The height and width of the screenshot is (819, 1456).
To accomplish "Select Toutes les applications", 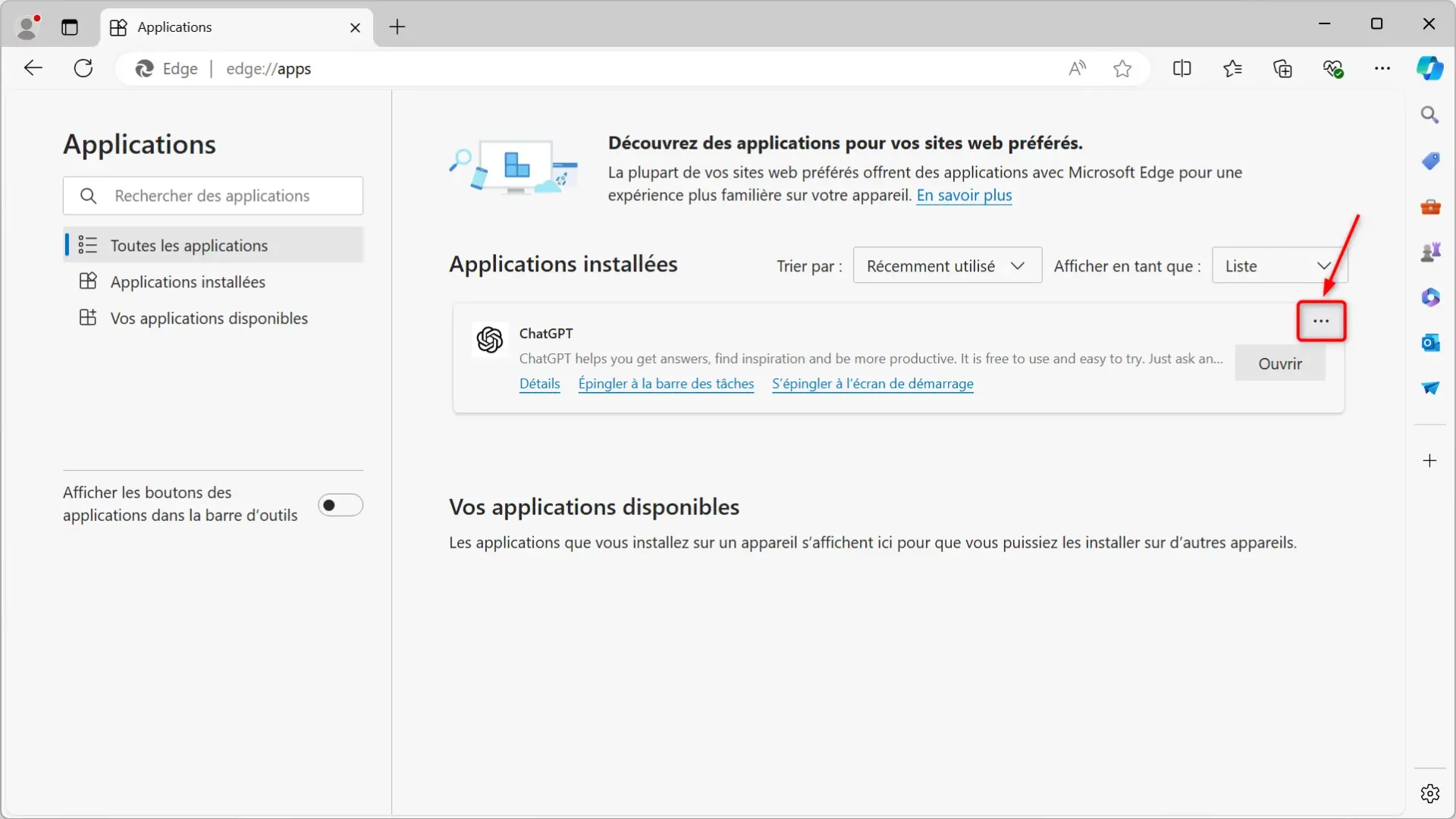I will (213, 245).
